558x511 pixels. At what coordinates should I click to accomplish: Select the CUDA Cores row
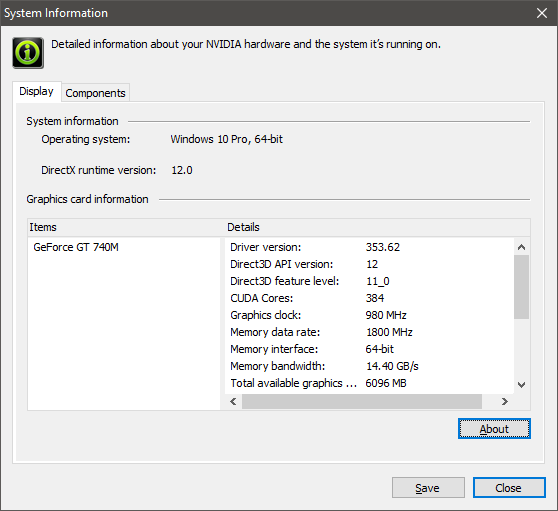click(x=369, y=298)
